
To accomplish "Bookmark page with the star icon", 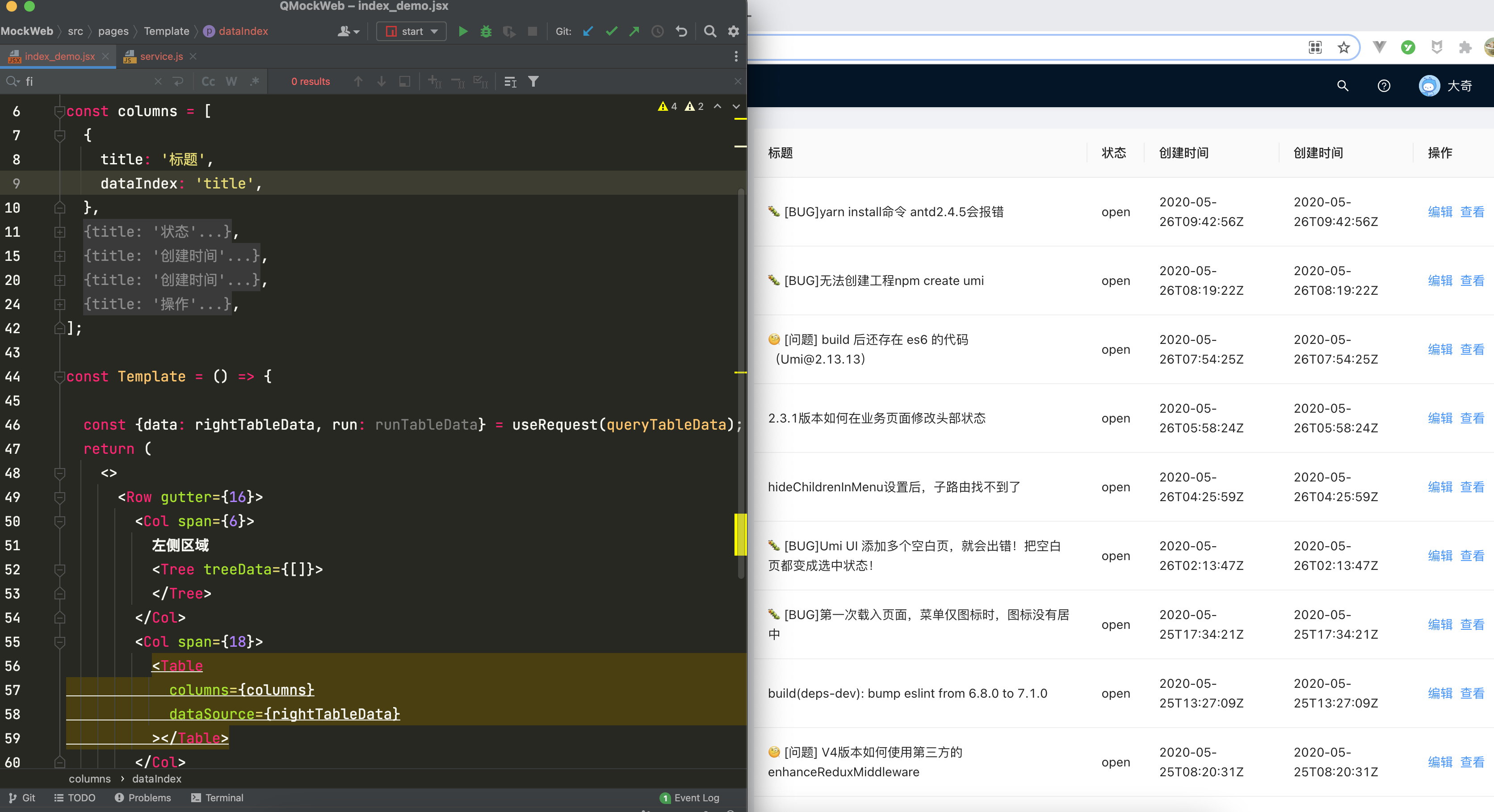I will (1344, 47).
